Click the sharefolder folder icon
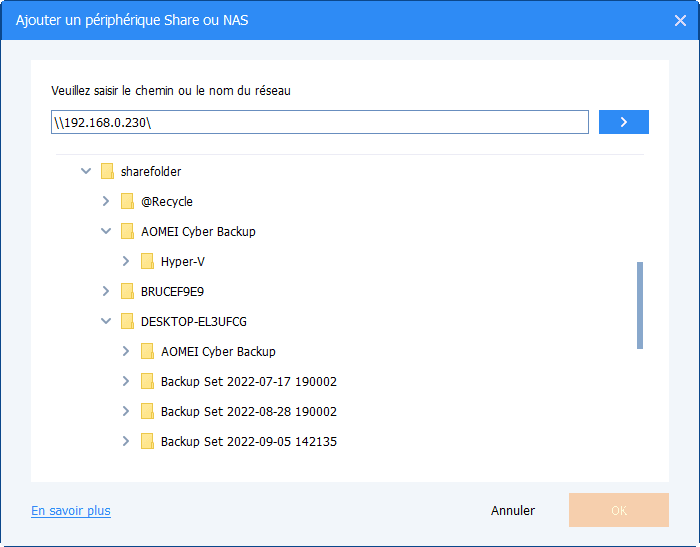Viewport: 700px width, 547px height. click(x=107, y=172)
